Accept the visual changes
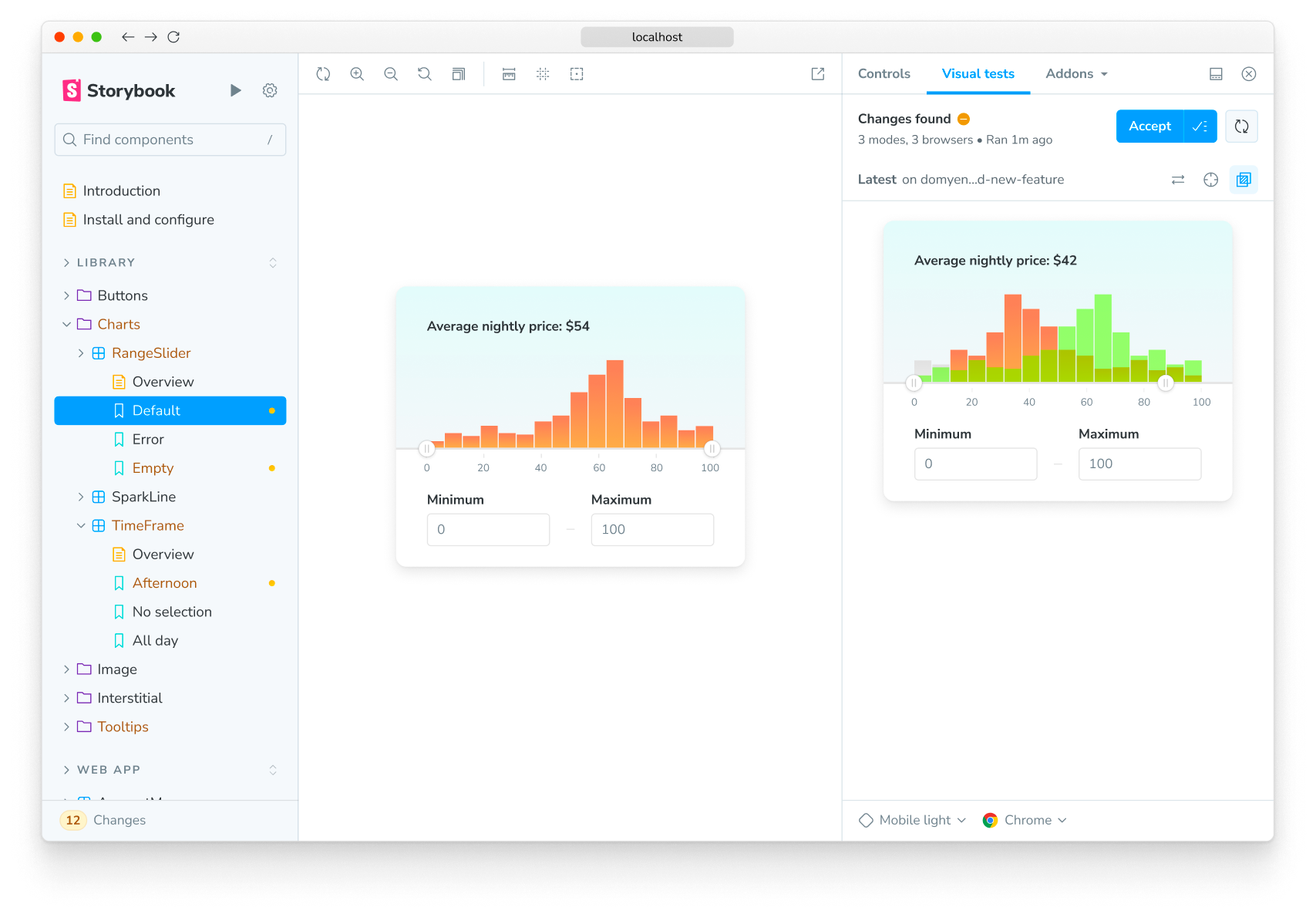 pos(1149,126)
